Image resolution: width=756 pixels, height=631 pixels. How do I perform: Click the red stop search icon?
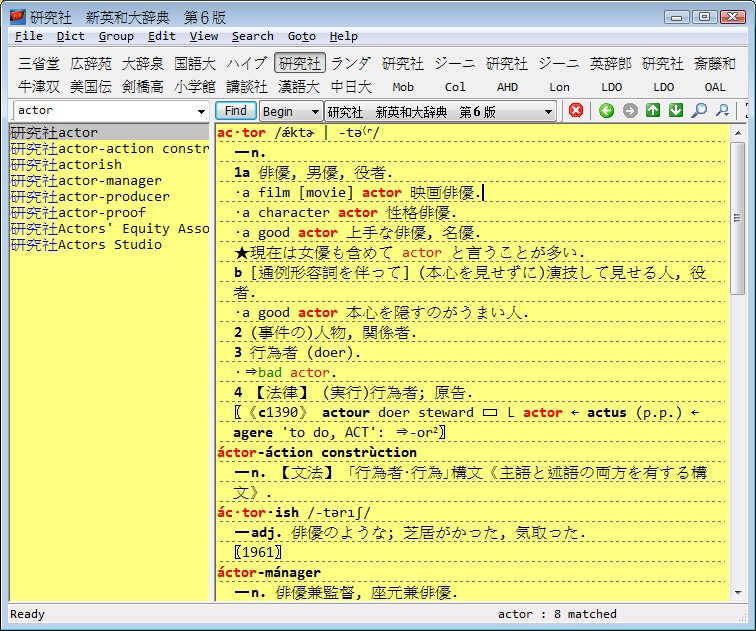coord(576,111)
